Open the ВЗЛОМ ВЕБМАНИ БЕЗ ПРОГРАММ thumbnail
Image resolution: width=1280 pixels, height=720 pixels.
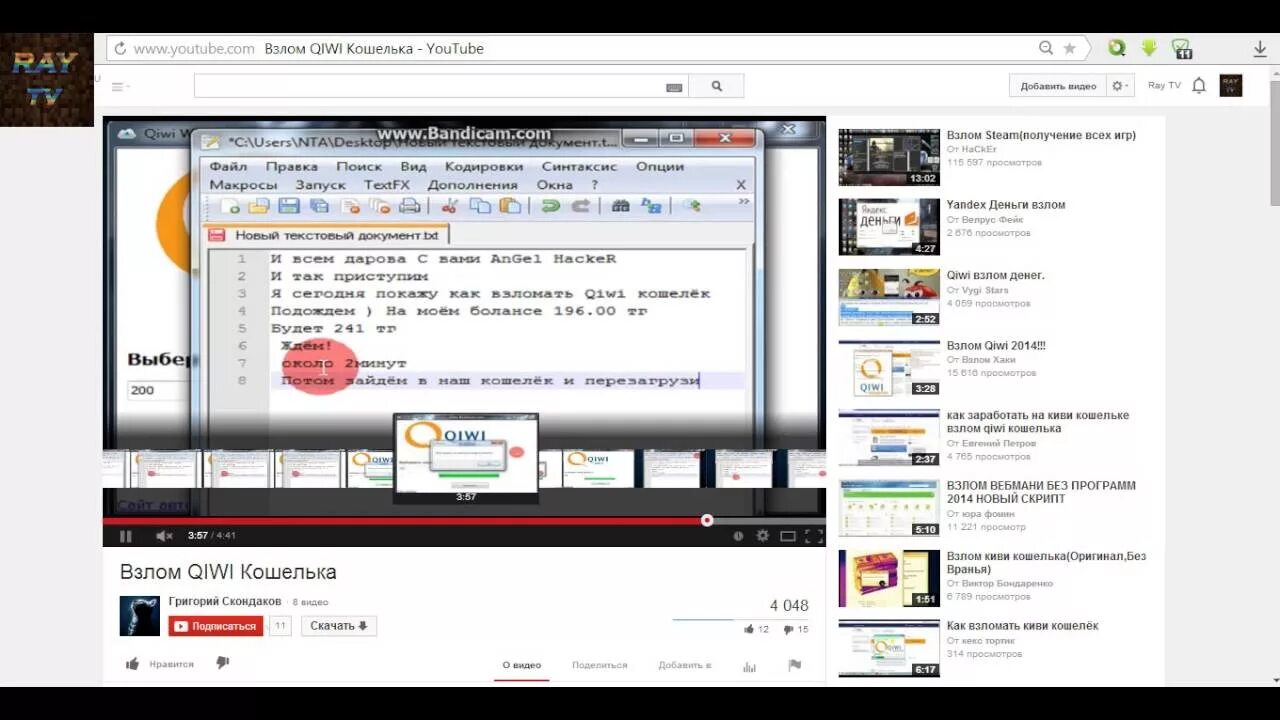tap(889, 508)
